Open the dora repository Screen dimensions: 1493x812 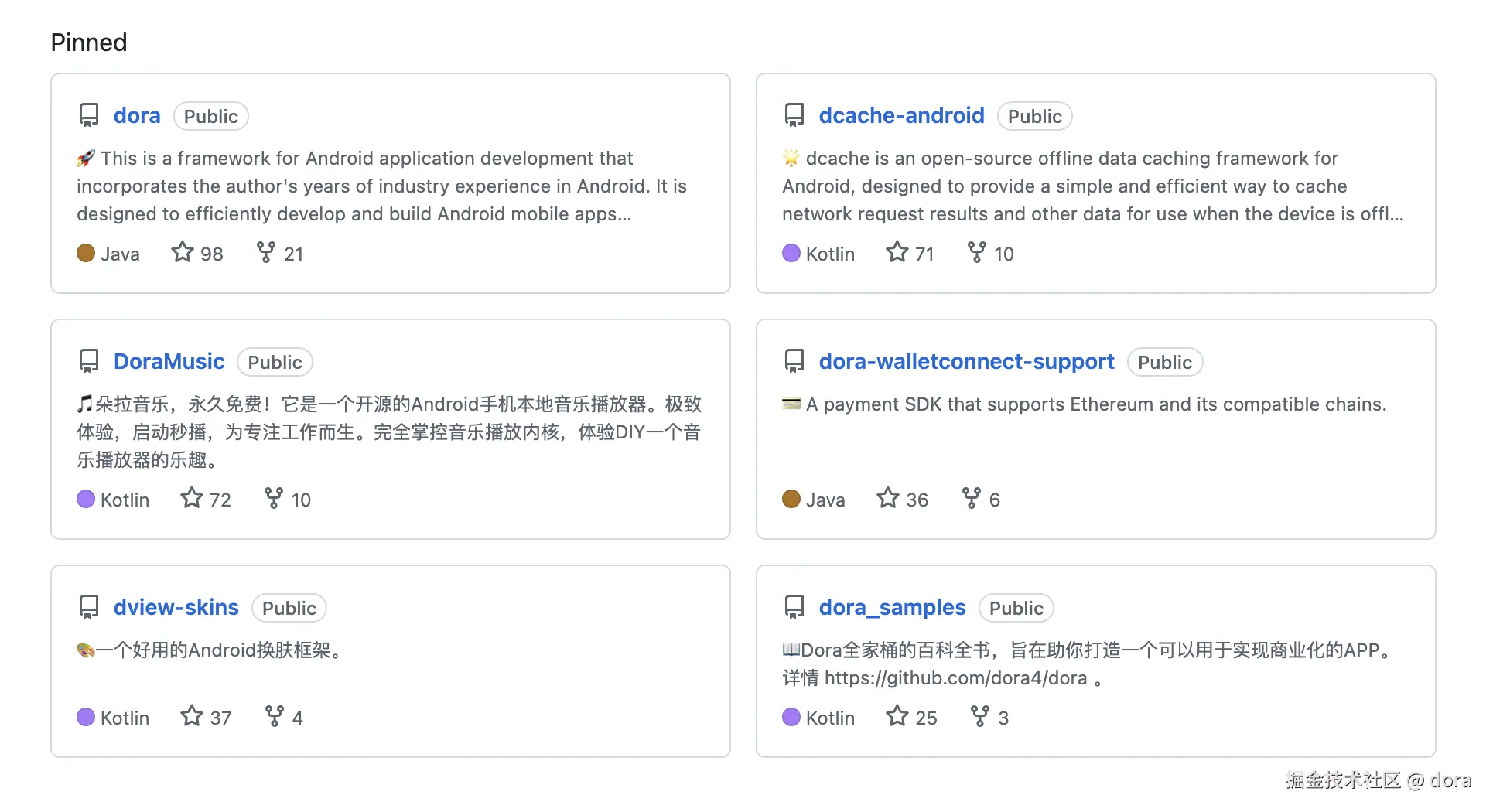pos(137,115)
